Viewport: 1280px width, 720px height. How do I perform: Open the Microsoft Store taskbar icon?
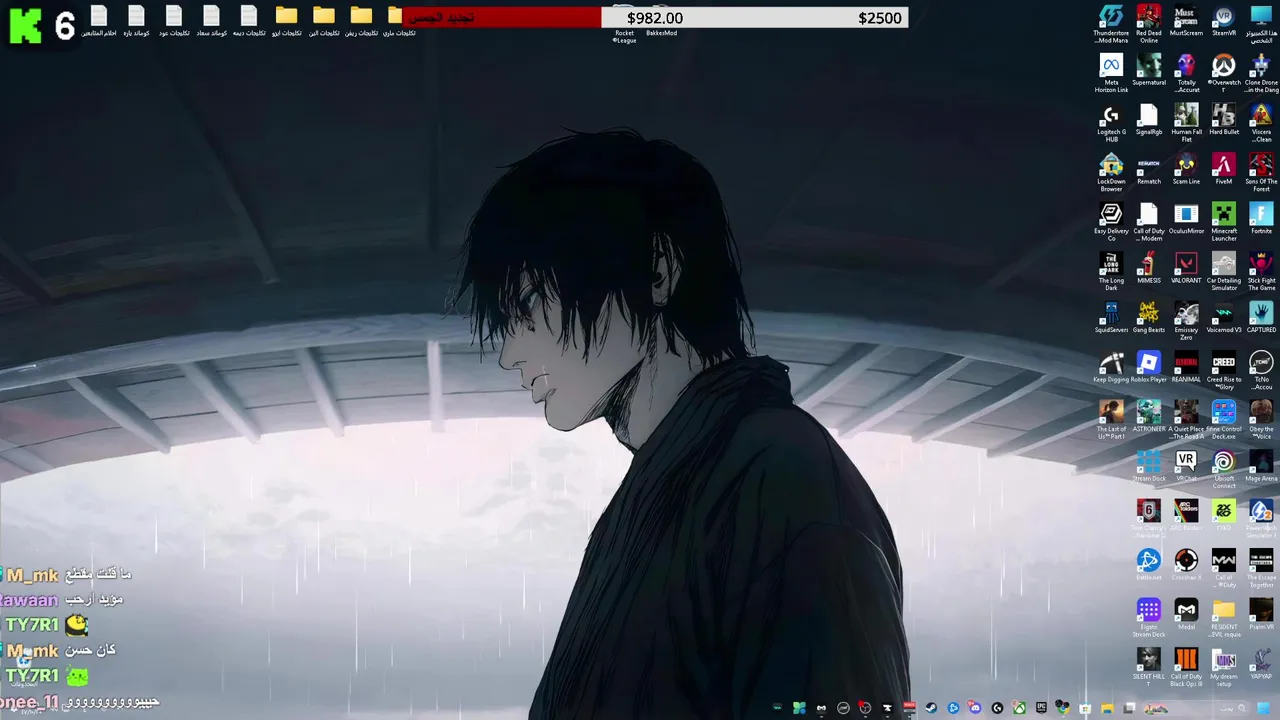point(1085,708)
